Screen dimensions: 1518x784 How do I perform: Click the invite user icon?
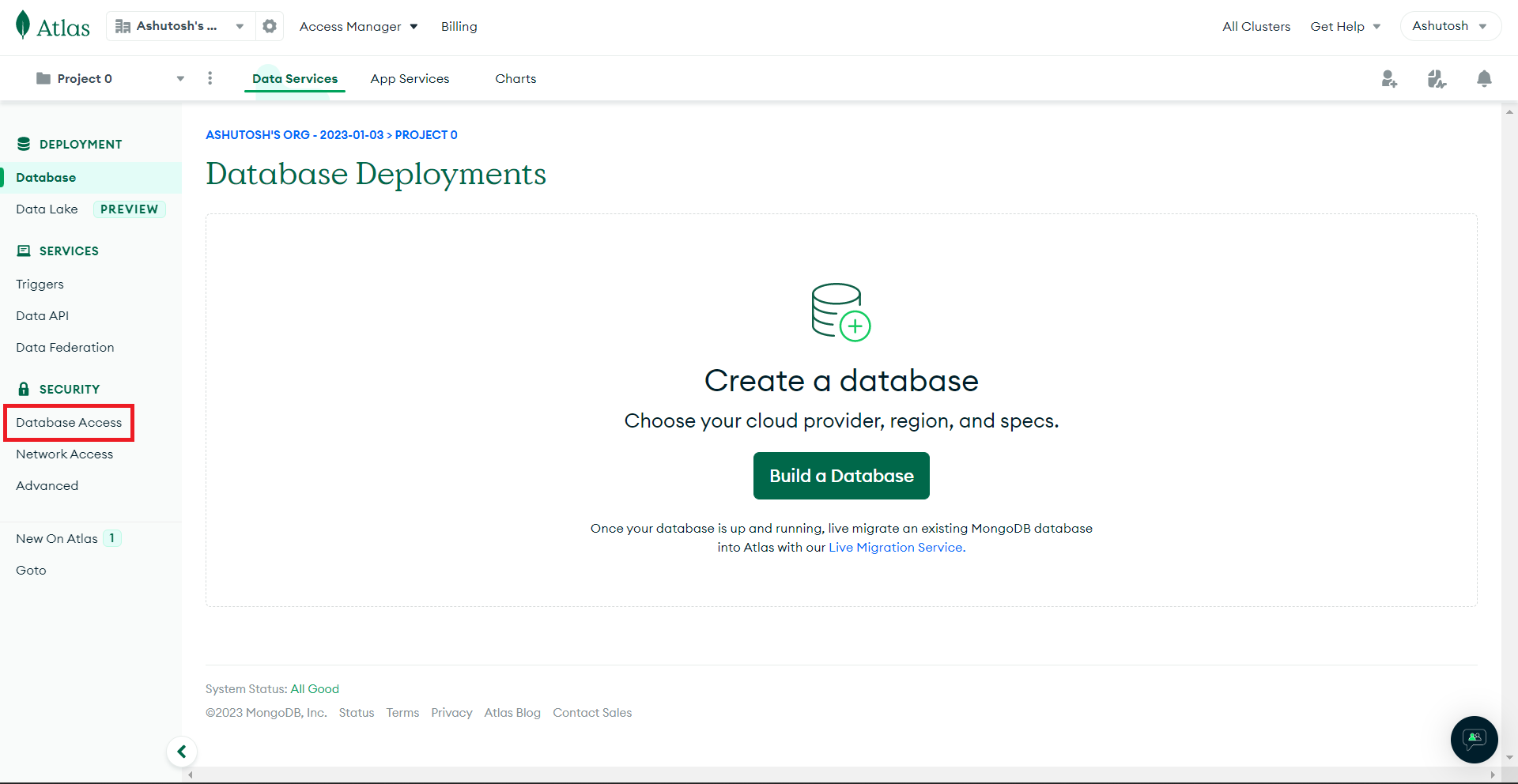coord(1390,78)
